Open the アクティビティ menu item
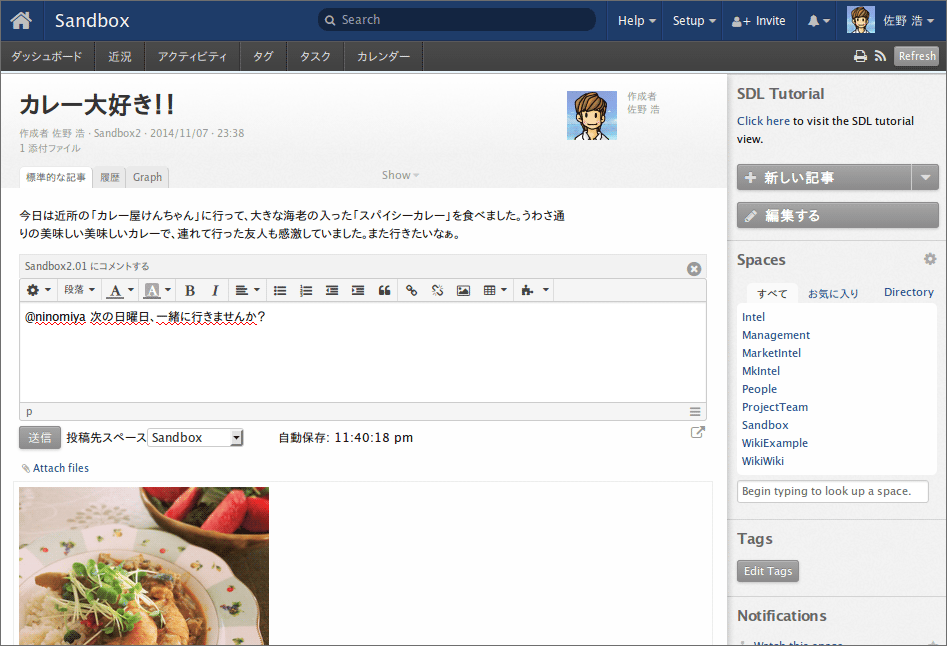The width and height of the screenshot is (947, 646). (193, 57)
